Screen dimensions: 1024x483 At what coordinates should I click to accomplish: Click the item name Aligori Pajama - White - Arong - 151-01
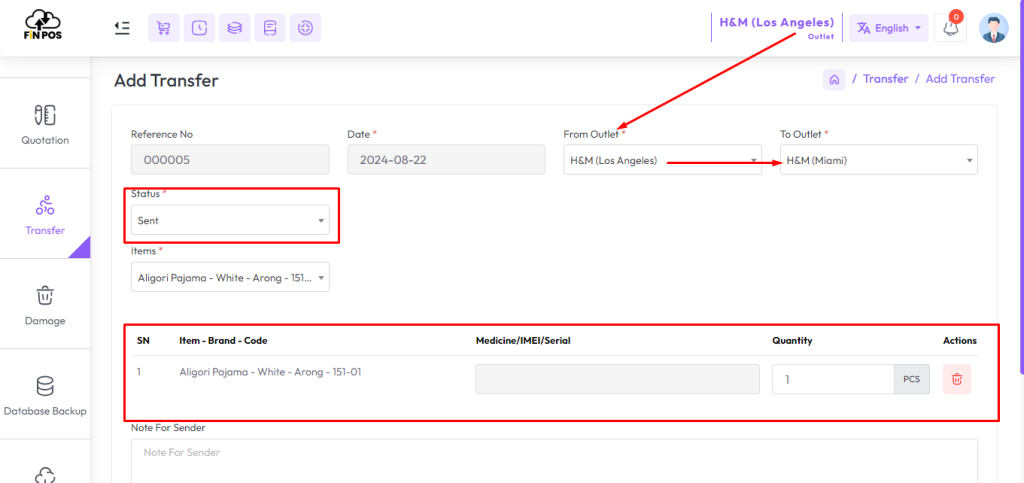tap(270, 372)
